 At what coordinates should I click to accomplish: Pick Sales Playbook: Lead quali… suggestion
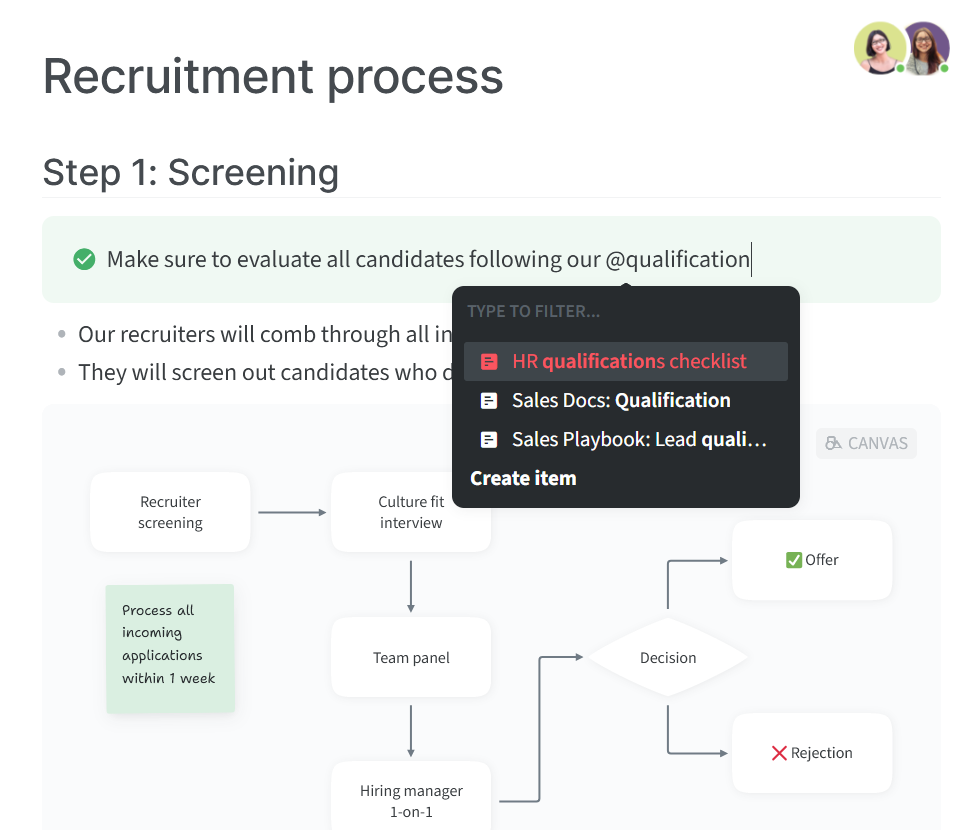point(626,440)
